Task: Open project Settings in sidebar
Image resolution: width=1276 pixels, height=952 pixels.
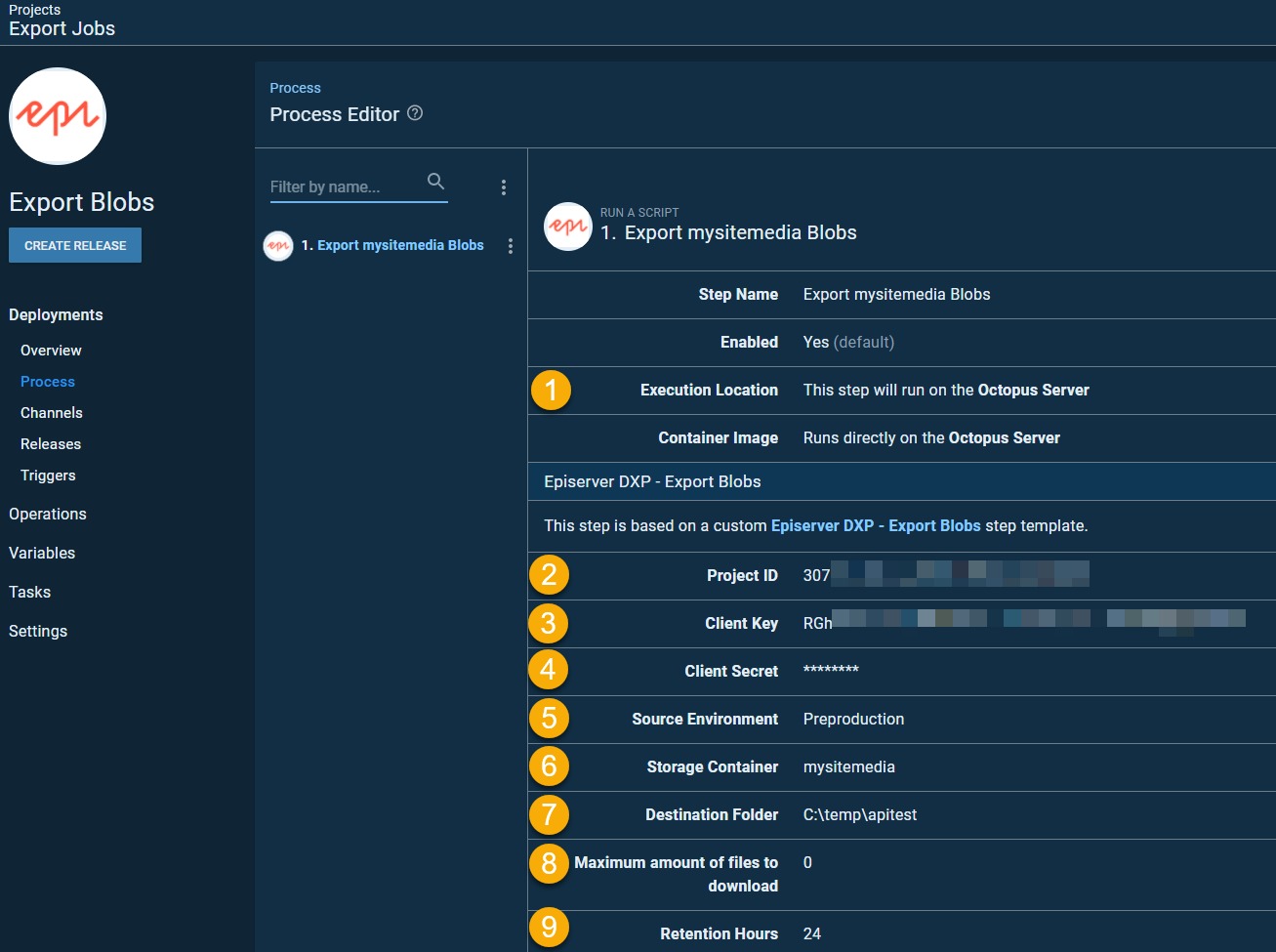Action: (x=38, y=632)
